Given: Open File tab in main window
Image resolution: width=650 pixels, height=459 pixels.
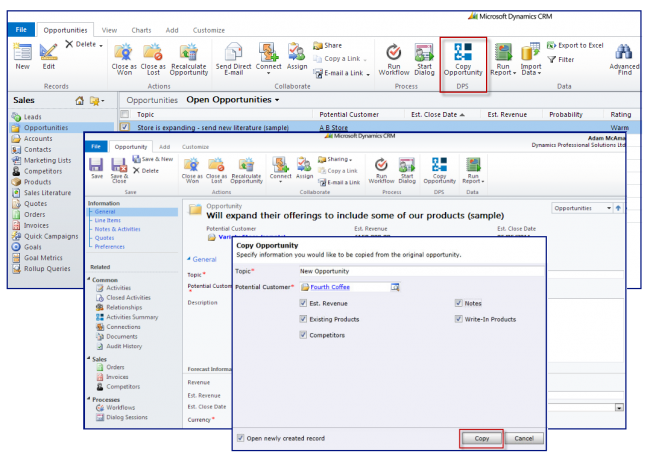Looking at the screenshot, I should pos(21,29).
